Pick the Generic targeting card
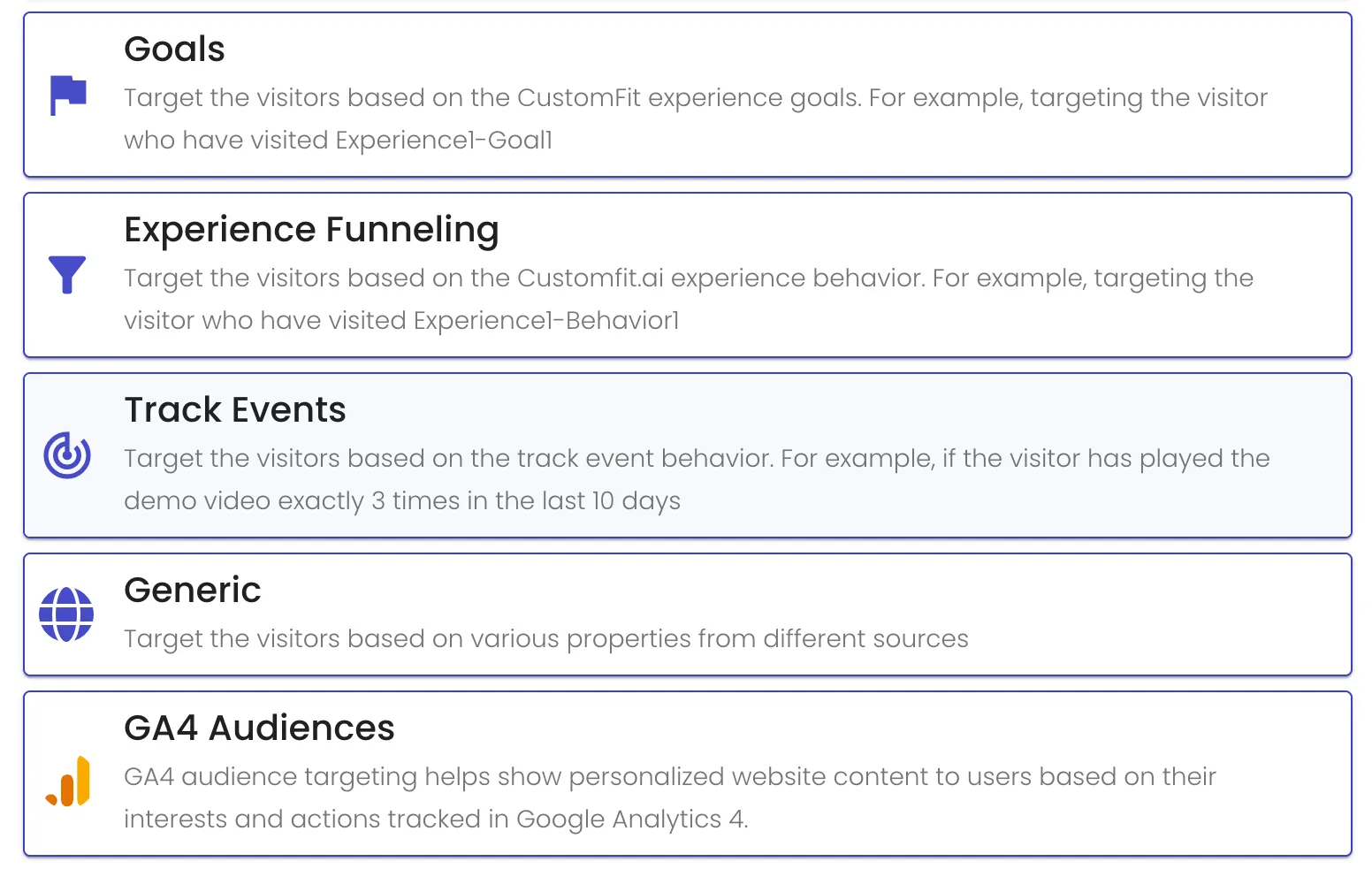This screenshot has height=877, width=1372. point(688,614)
